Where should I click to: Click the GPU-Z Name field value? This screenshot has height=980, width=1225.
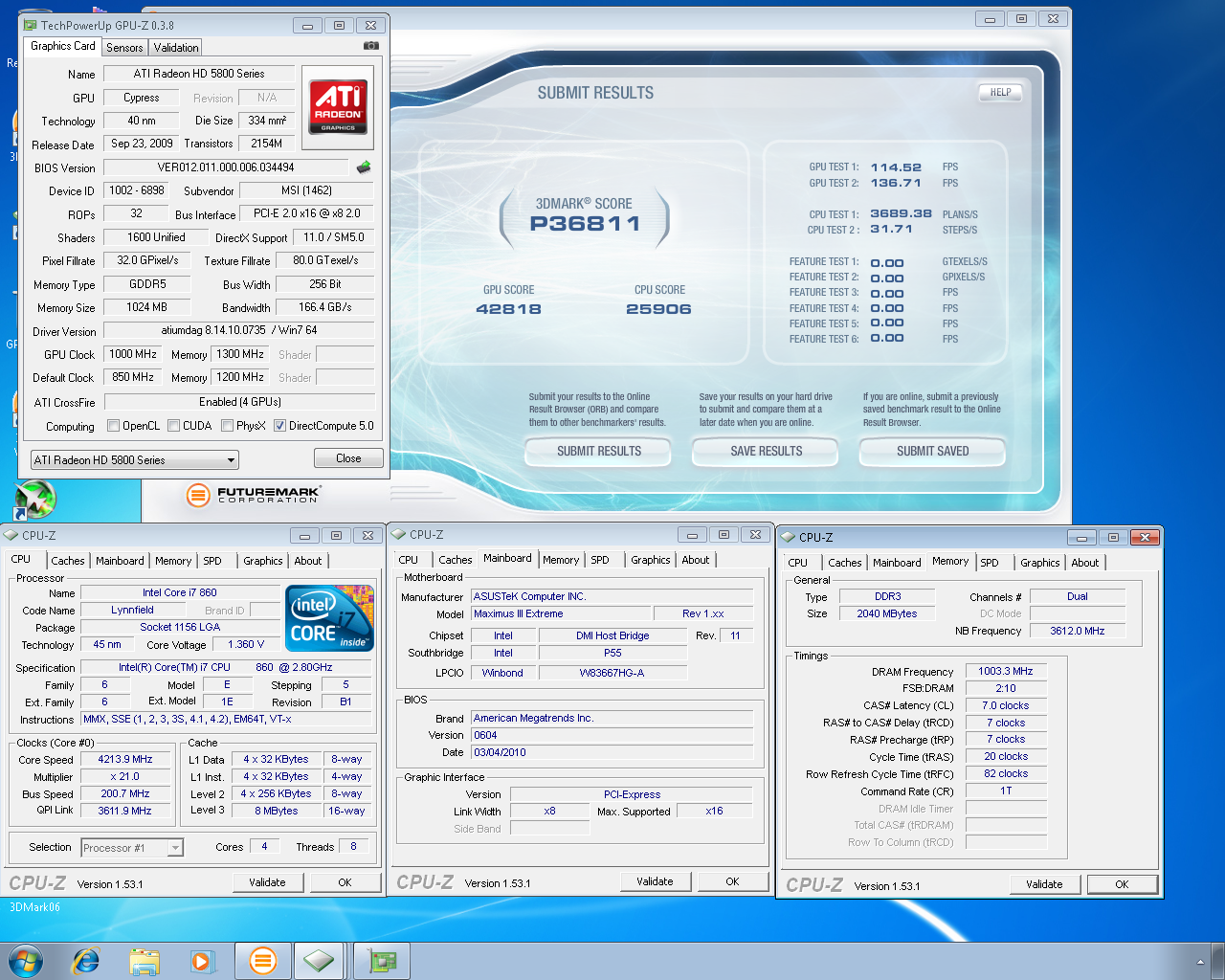point(199,74)
